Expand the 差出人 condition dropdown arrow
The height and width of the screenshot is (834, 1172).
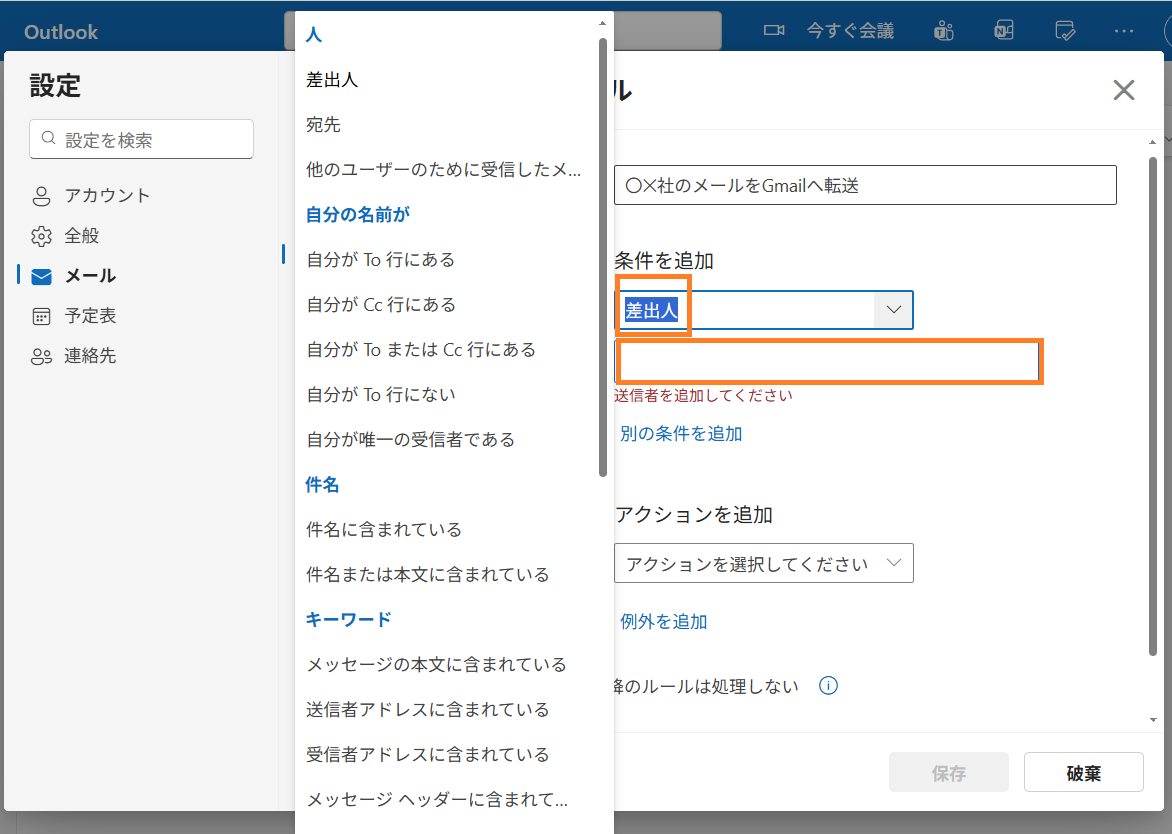(894, 311)
